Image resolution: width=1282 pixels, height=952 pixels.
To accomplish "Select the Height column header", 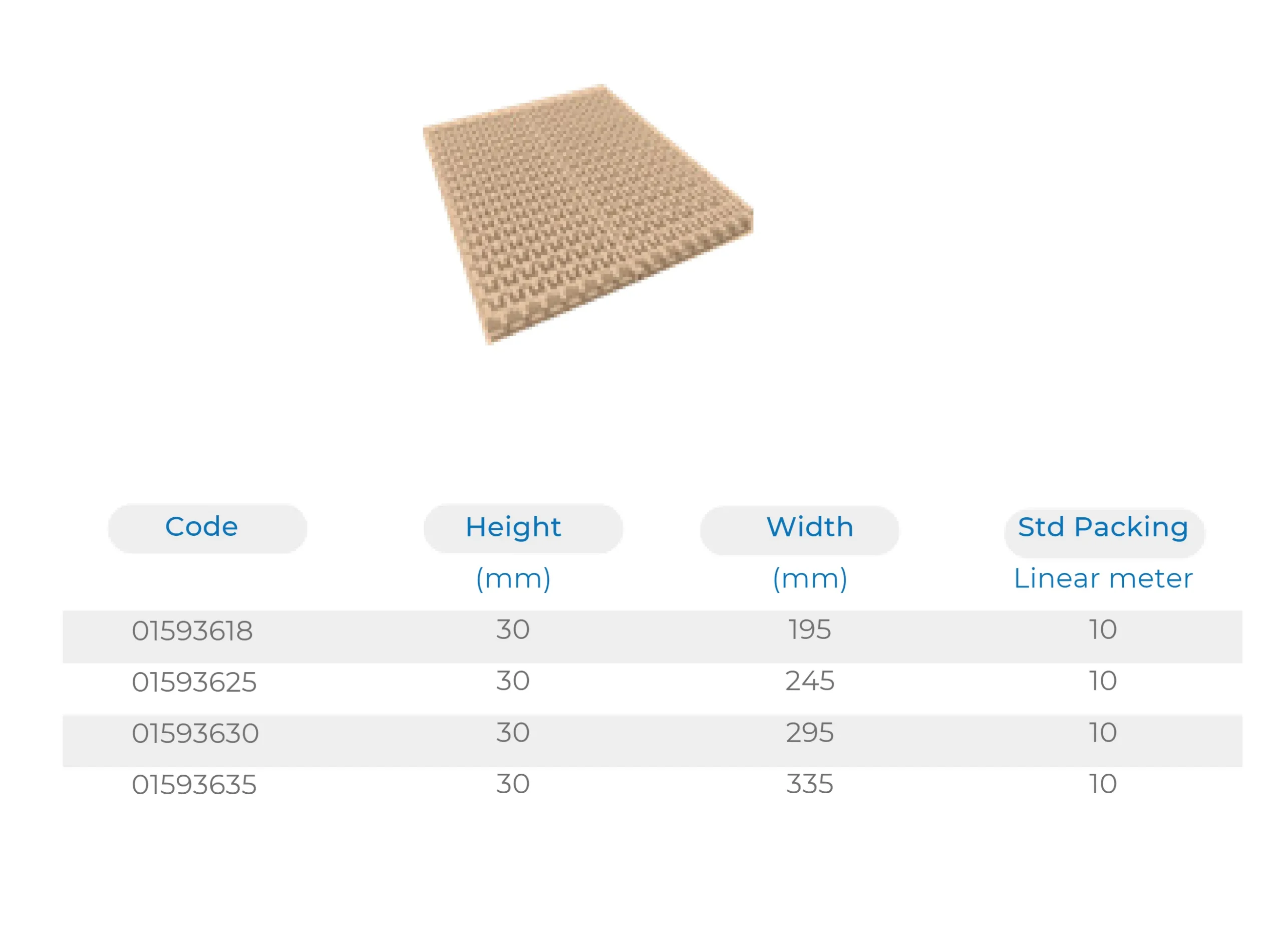I will coord(513,527).
